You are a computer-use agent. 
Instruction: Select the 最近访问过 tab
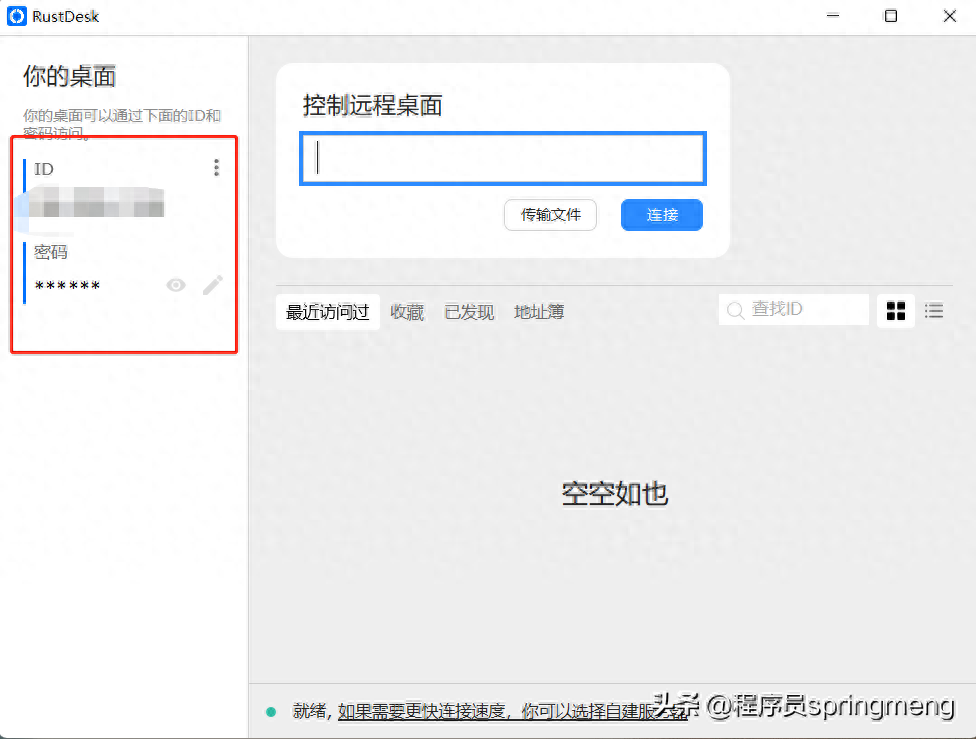click(327, 312)
